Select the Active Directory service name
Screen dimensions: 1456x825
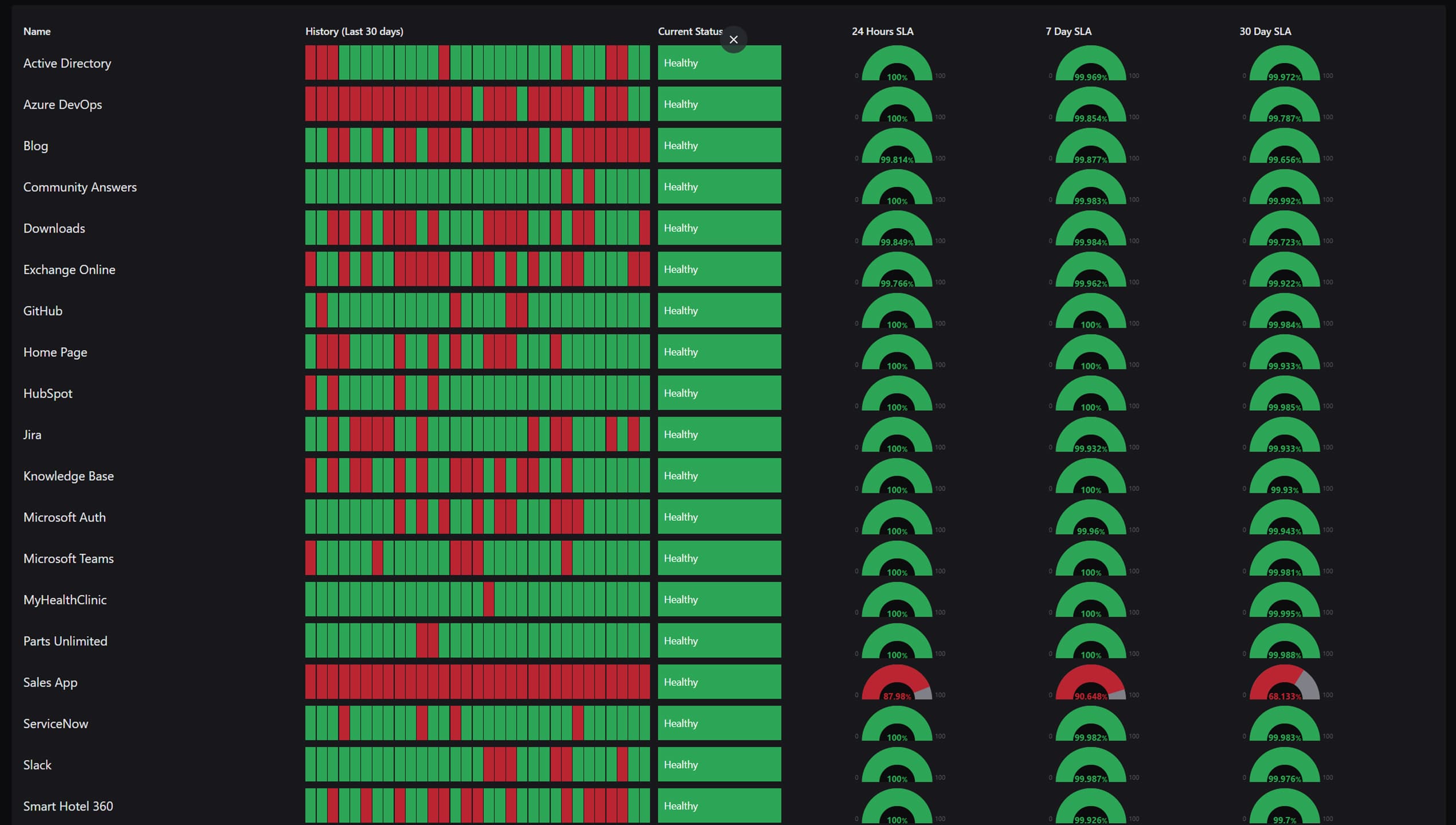point(67,63)
